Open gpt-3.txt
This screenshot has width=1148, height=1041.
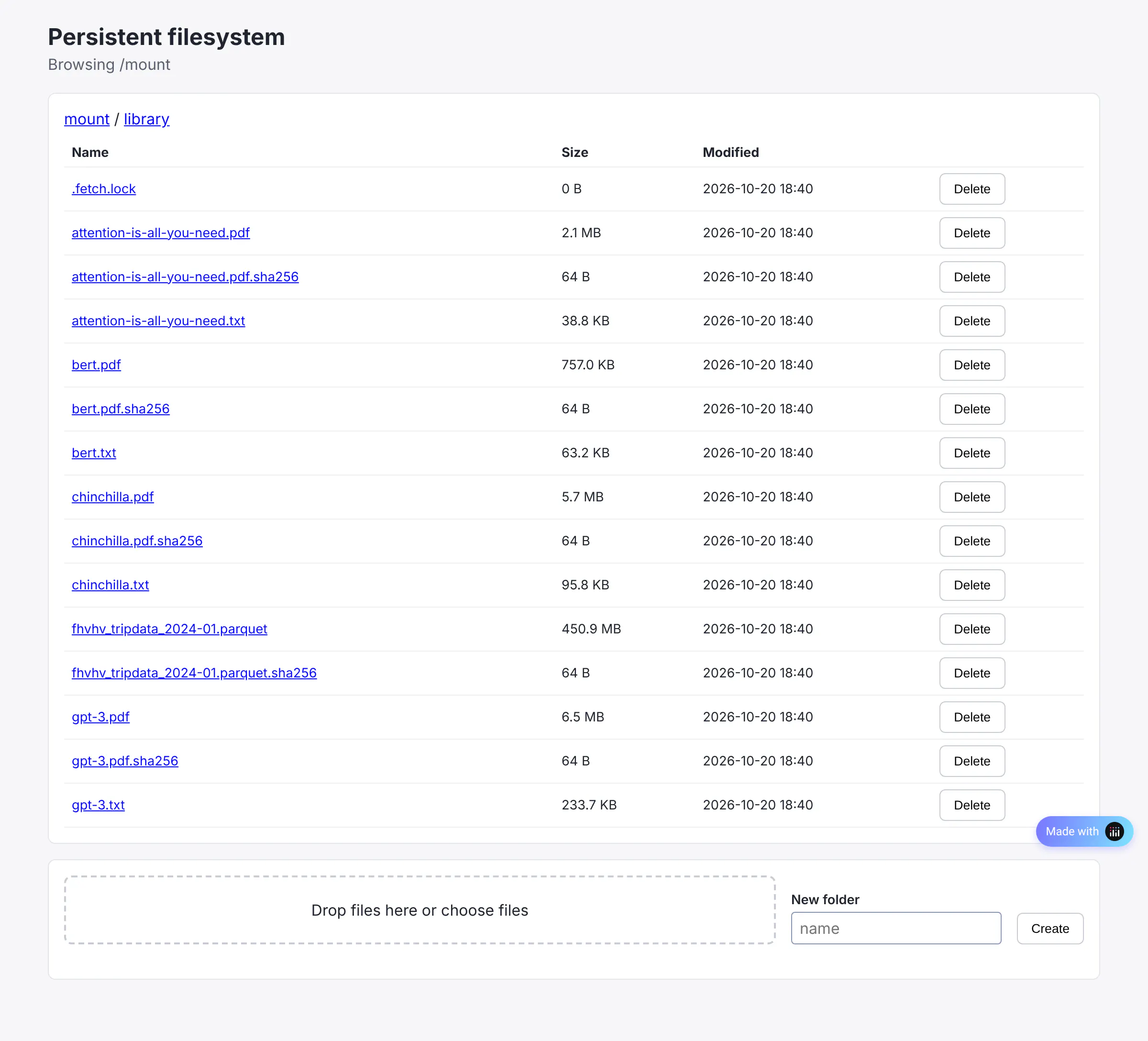(98, 805)
